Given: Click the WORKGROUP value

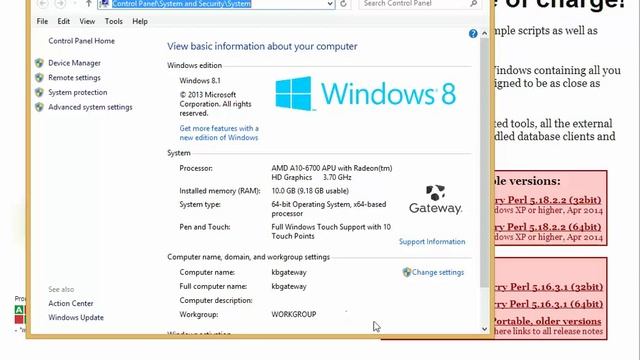Looking at the screenshot, I should [294, 314].
